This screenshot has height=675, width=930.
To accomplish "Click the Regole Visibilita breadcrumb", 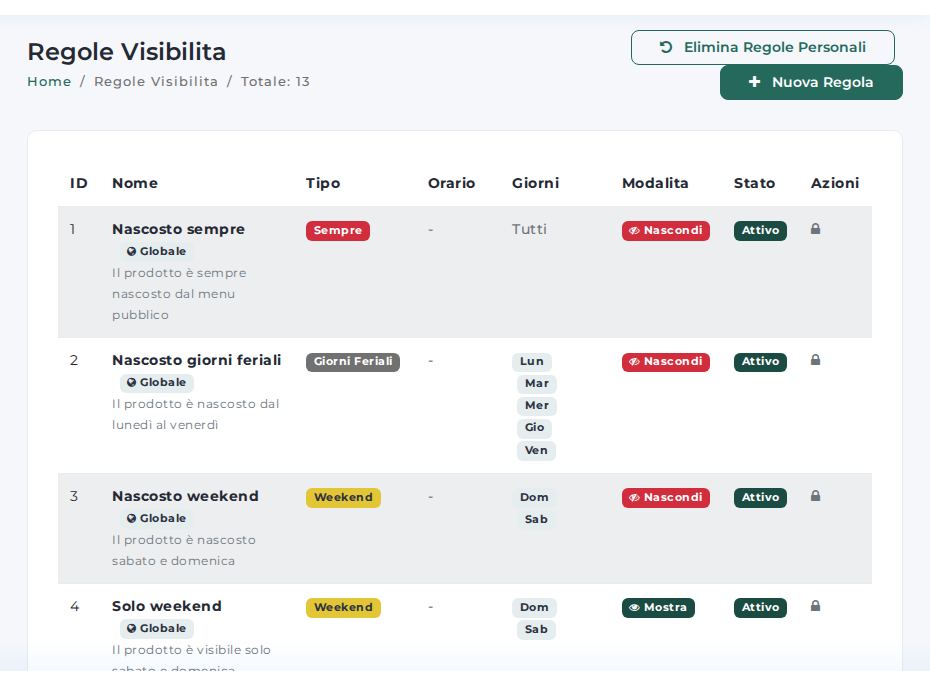I will pyautogui.click(x=156, y=81).
